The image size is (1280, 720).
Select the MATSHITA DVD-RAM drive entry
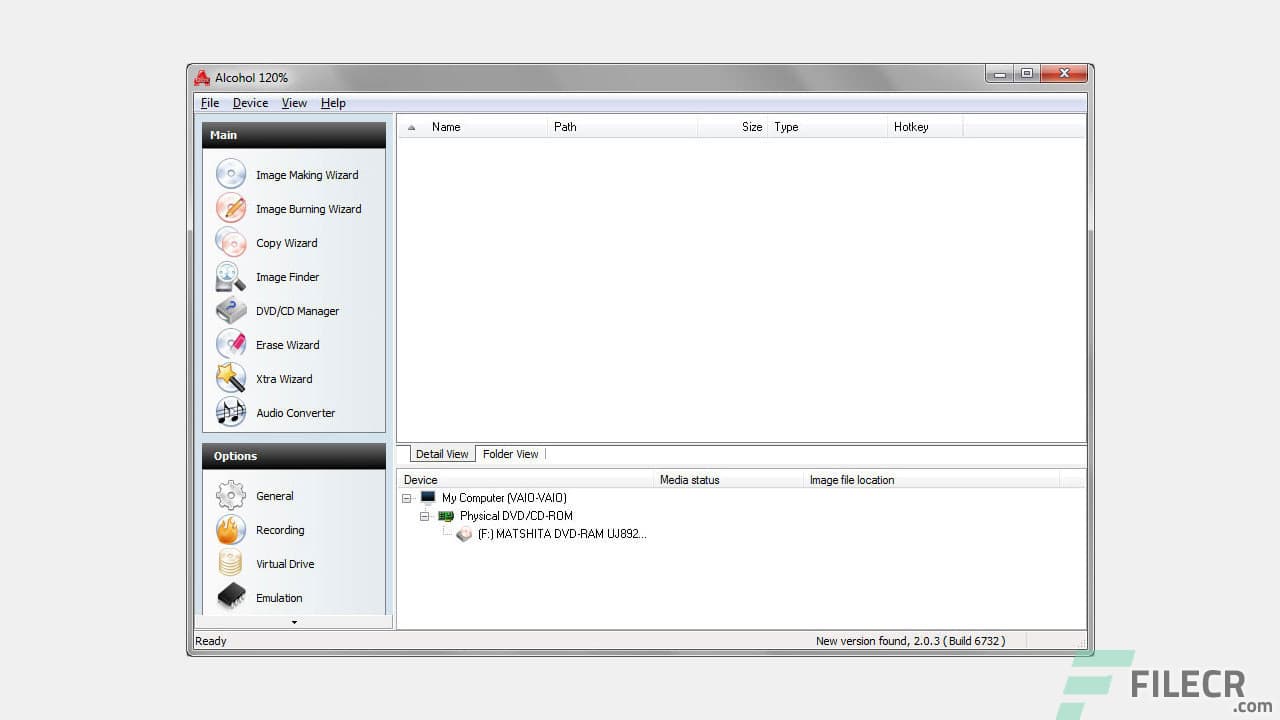pos(561,534)
